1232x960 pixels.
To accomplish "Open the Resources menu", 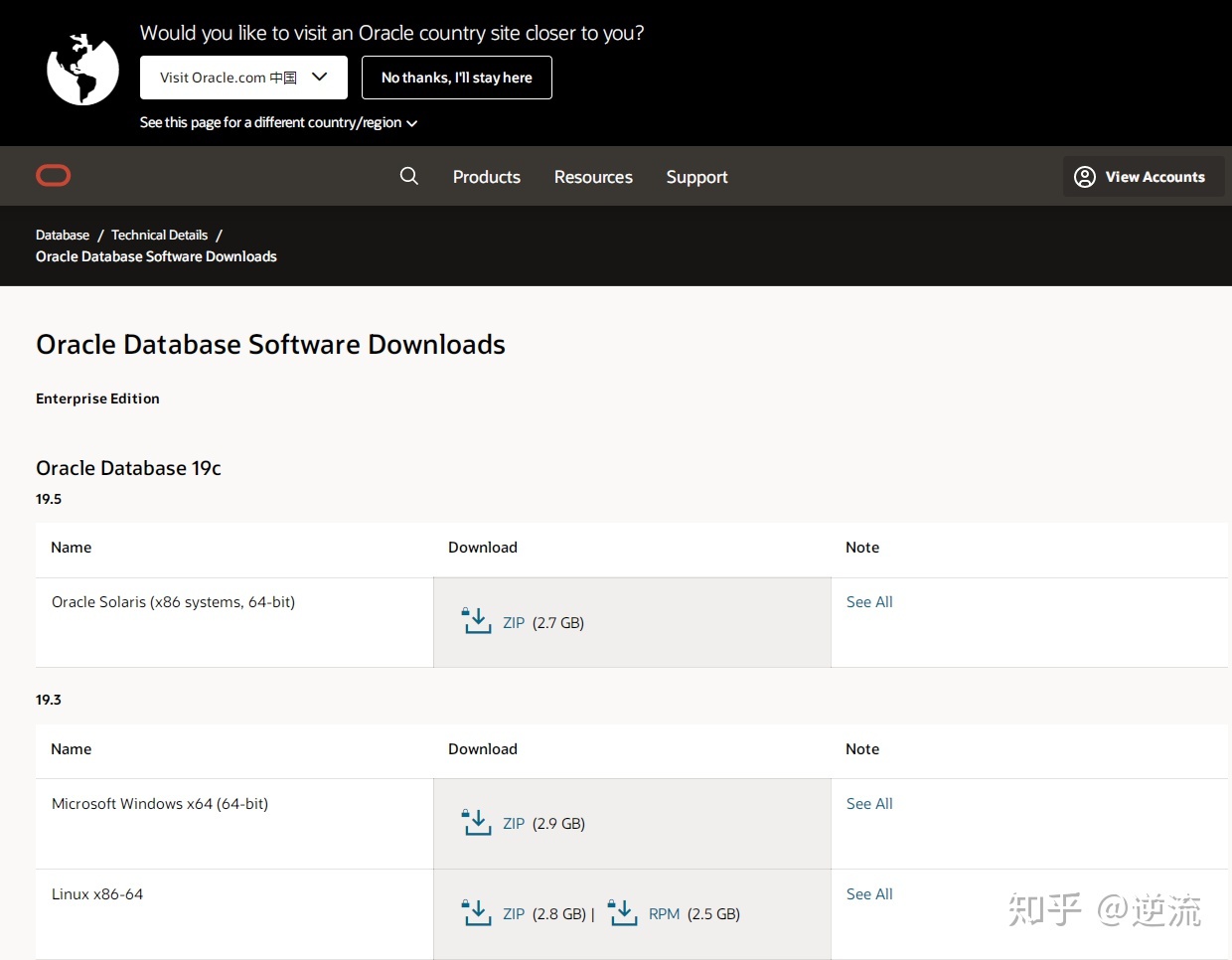I will pos(593,177).
